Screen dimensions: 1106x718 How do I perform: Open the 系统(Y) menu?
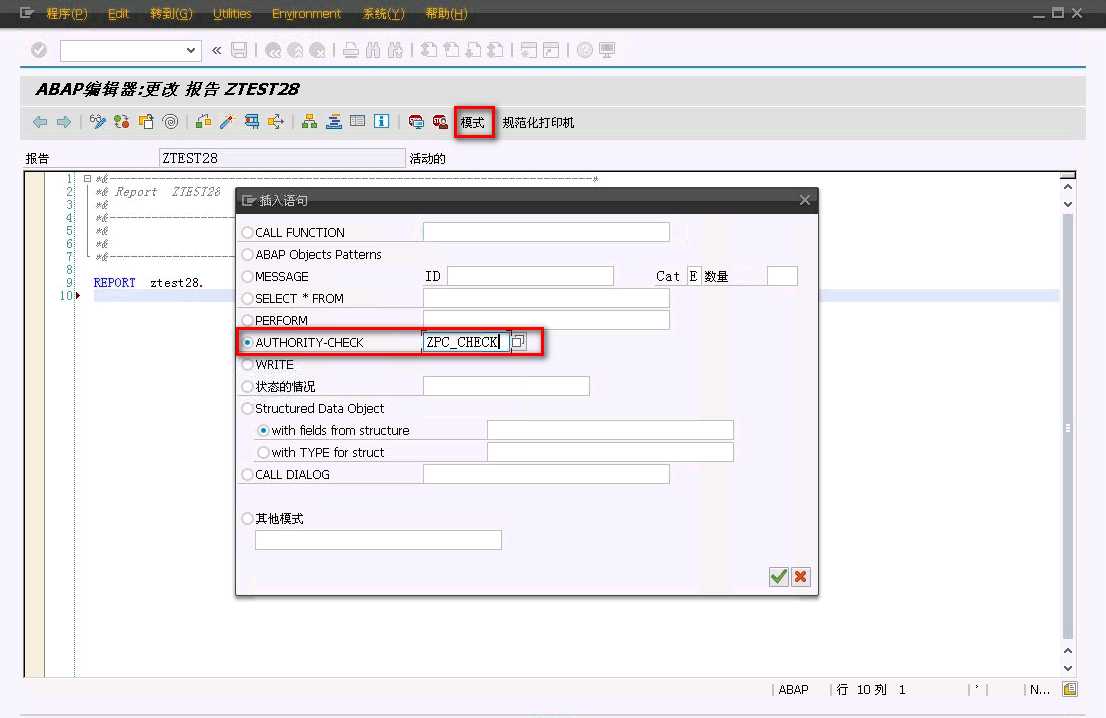point(384,13)
